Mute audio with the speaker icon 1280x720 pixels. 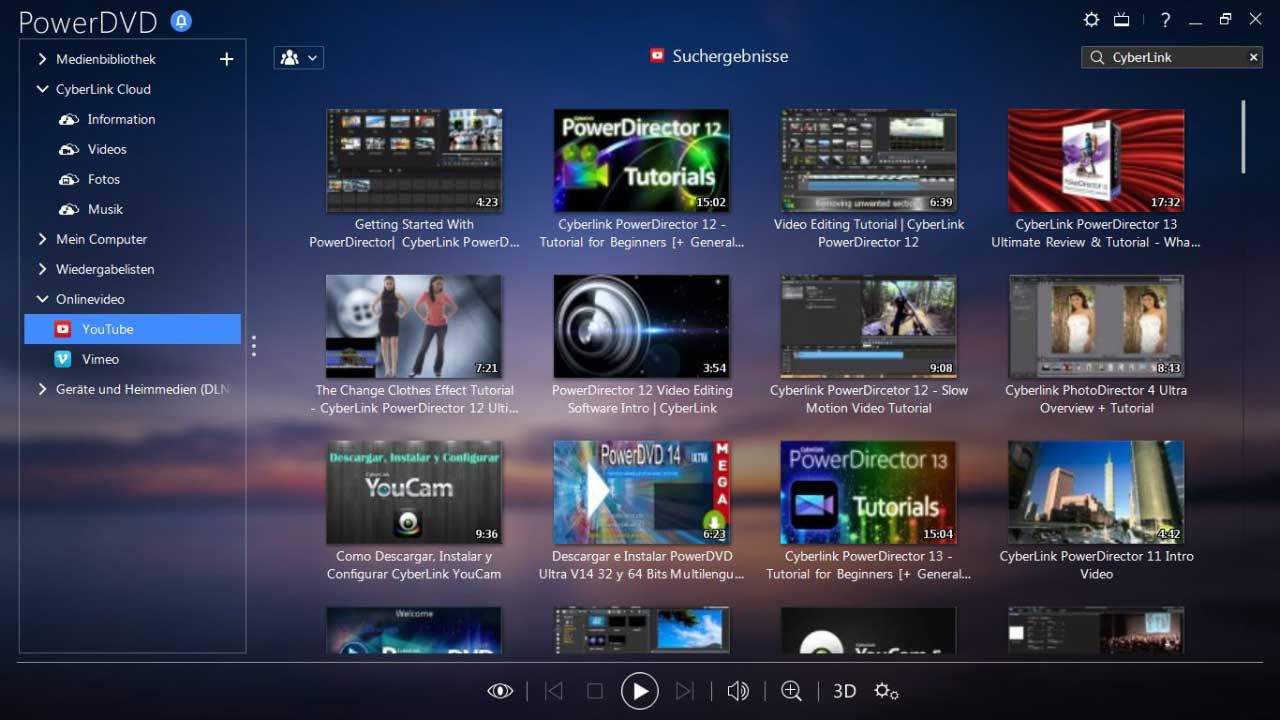tap(738, 691)
